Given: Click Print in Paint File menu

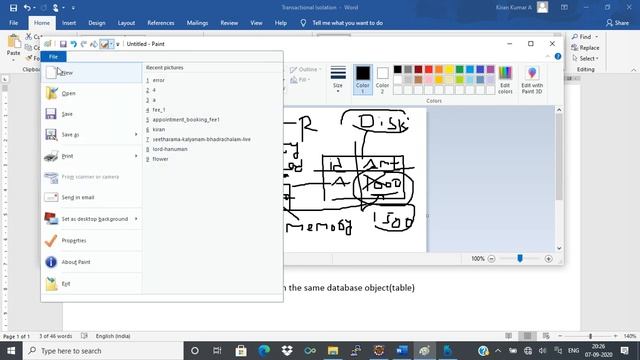Looking at the screenshot, I should pos(87,156).
